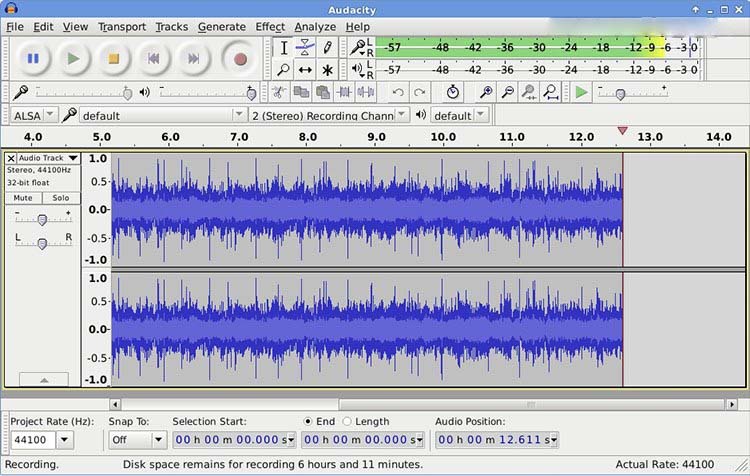Viewport: 750px width, 476px height.
Task: Open the View menu
Action: (75, 27)
